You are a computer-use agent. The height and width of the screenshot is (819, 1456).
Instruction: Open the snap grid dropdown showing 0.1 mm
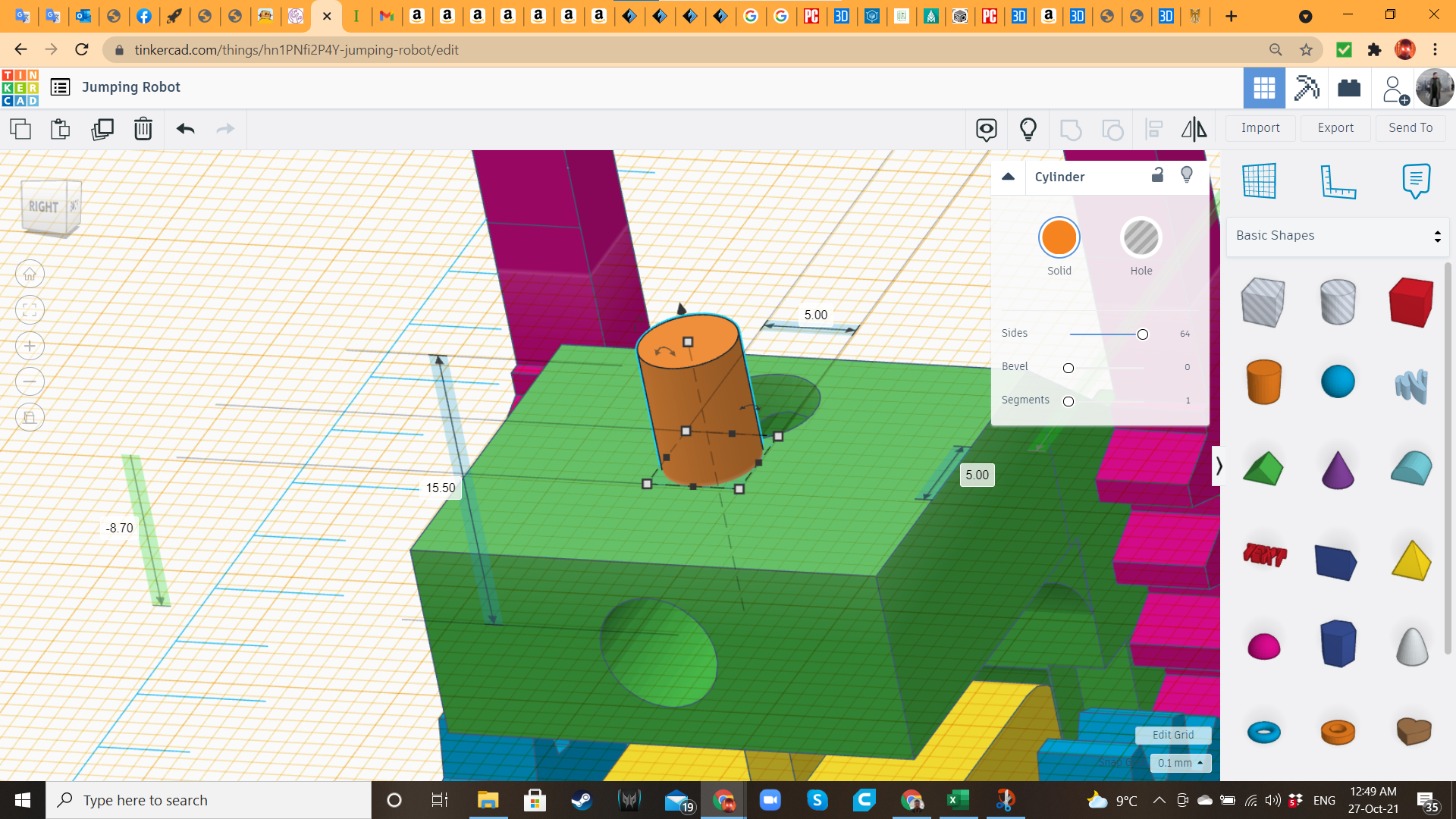tap(1178, 763)
